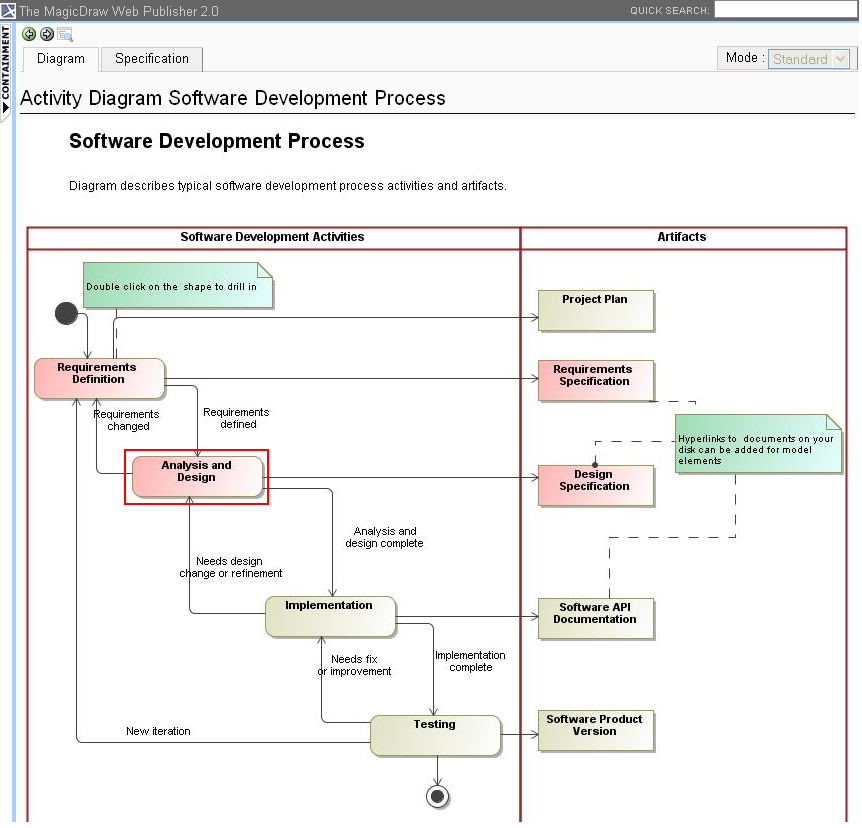Viewport: 862px width, 828px height.
Task: Expand the Containment side panel
Action: (6, 70)
